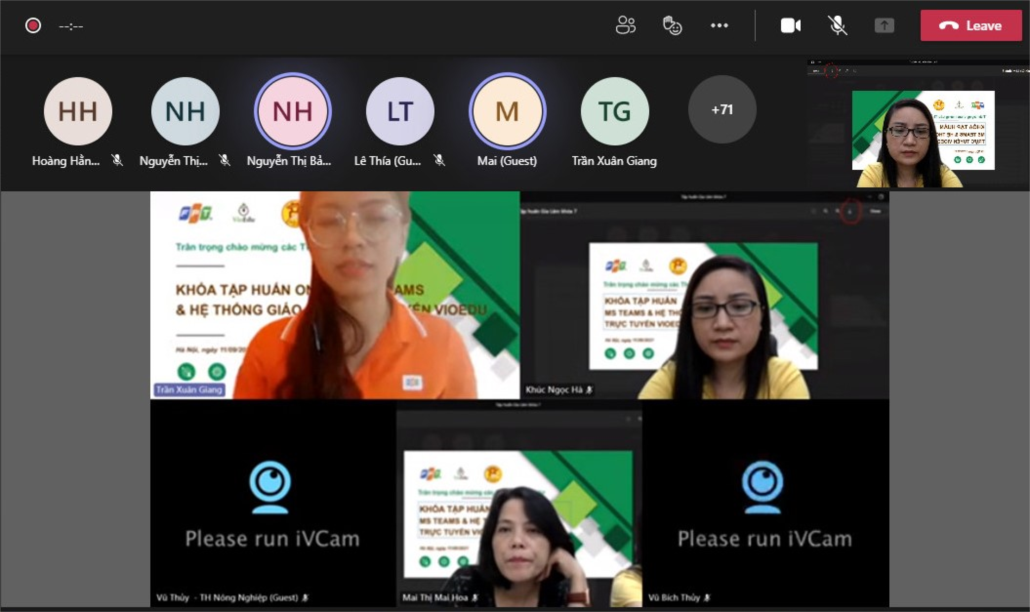1030x612 pixels.
Task: Select the HH avatar for Hoàng Hằn
Action: tap(78, 111)
